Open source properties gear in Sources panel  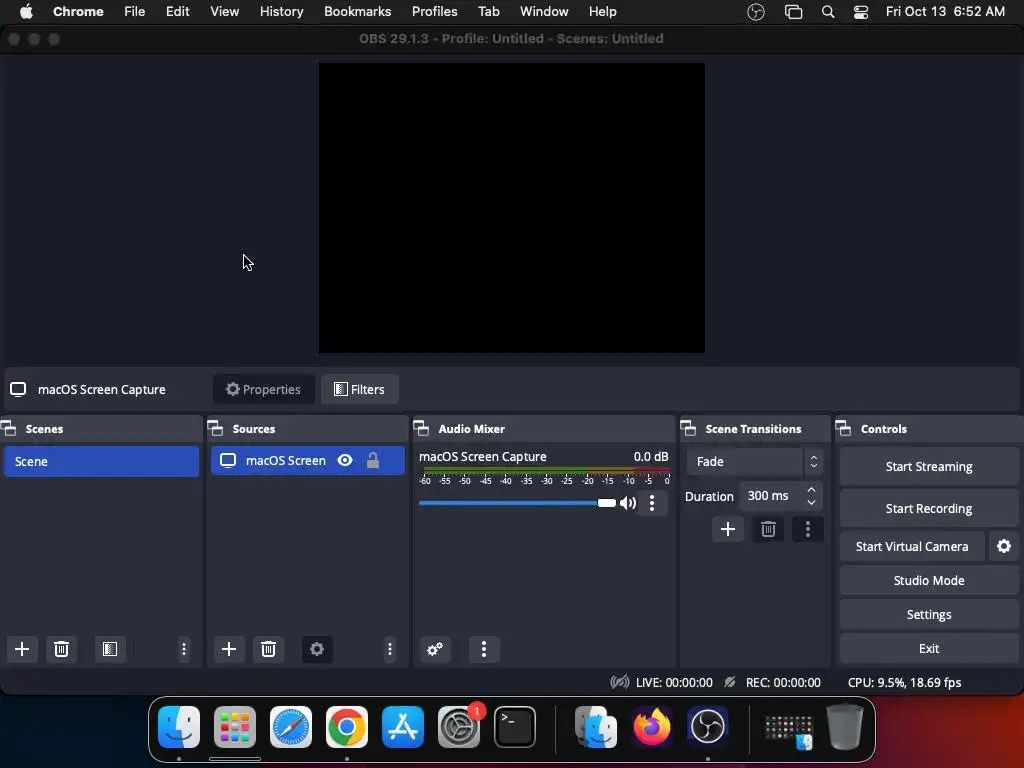pos(317,649)
